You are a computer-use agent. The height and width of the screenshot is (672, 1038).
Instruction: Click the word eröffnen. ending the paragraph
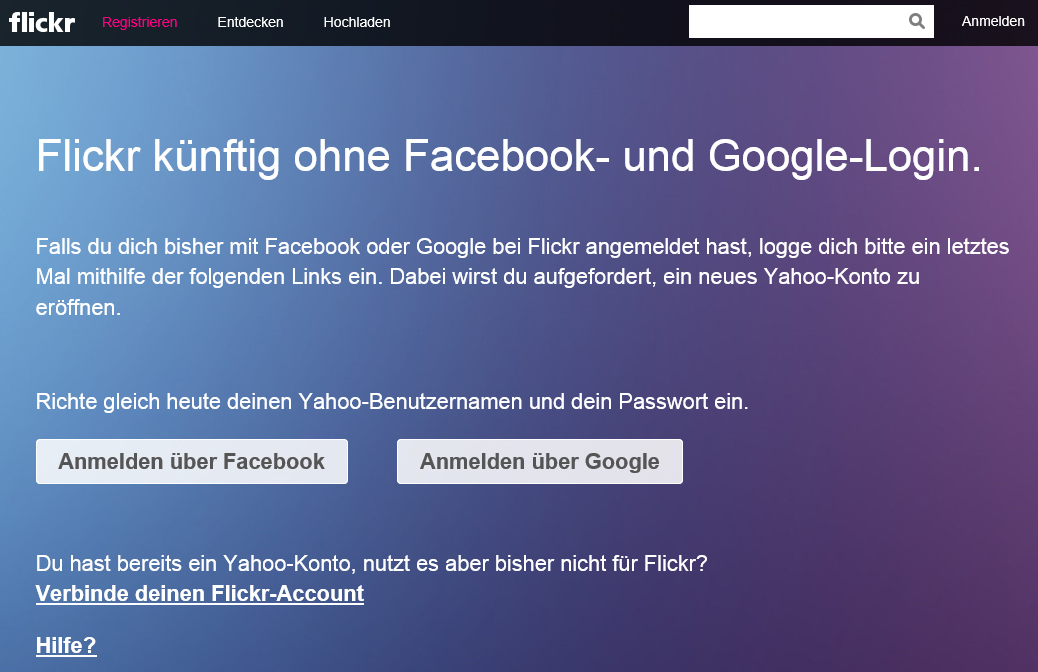click(78, 308)
